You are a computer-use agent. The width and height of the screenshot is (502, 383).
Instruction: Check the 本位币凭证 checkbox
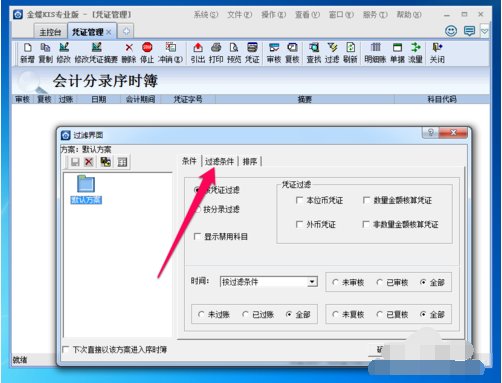pyautogui.click(x=299, y=200)
